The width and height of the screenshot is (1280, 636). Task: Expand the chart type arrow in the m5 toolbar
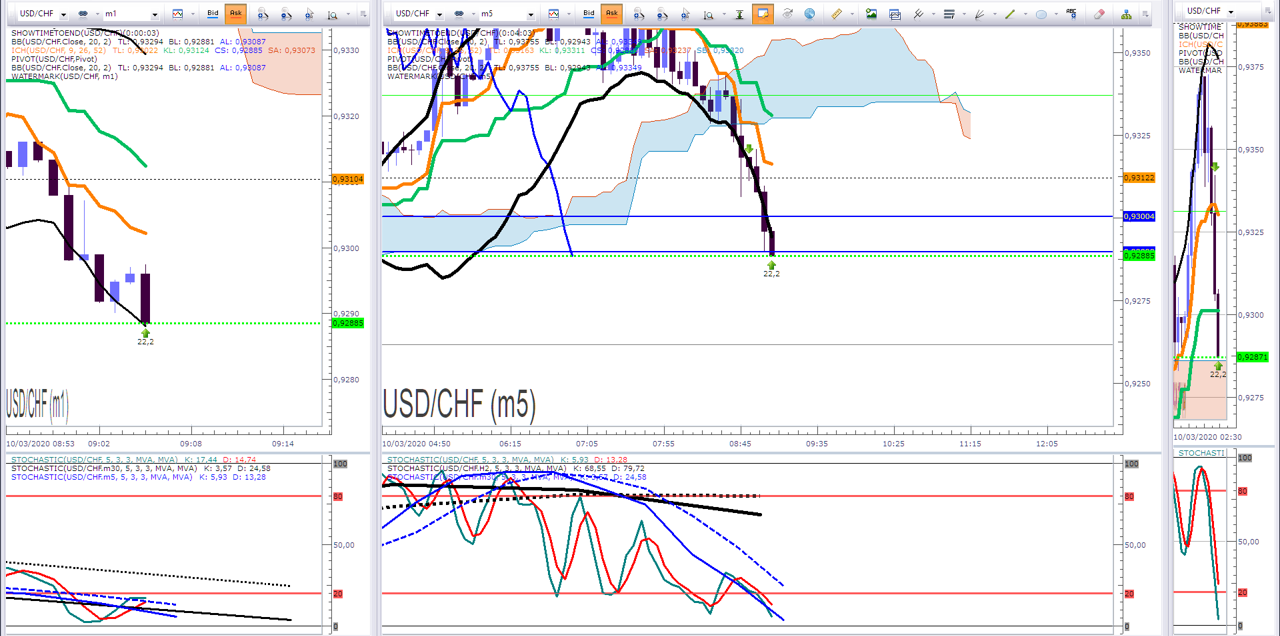point(569,14)
